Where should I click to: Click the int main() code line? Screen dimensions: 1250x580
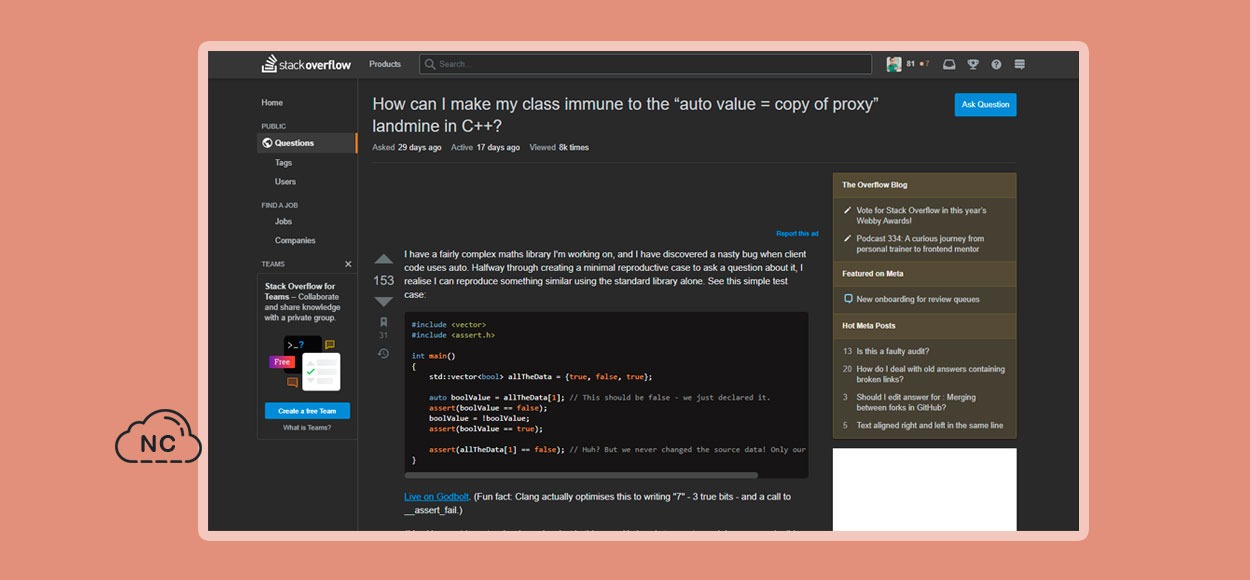point(433,355)
